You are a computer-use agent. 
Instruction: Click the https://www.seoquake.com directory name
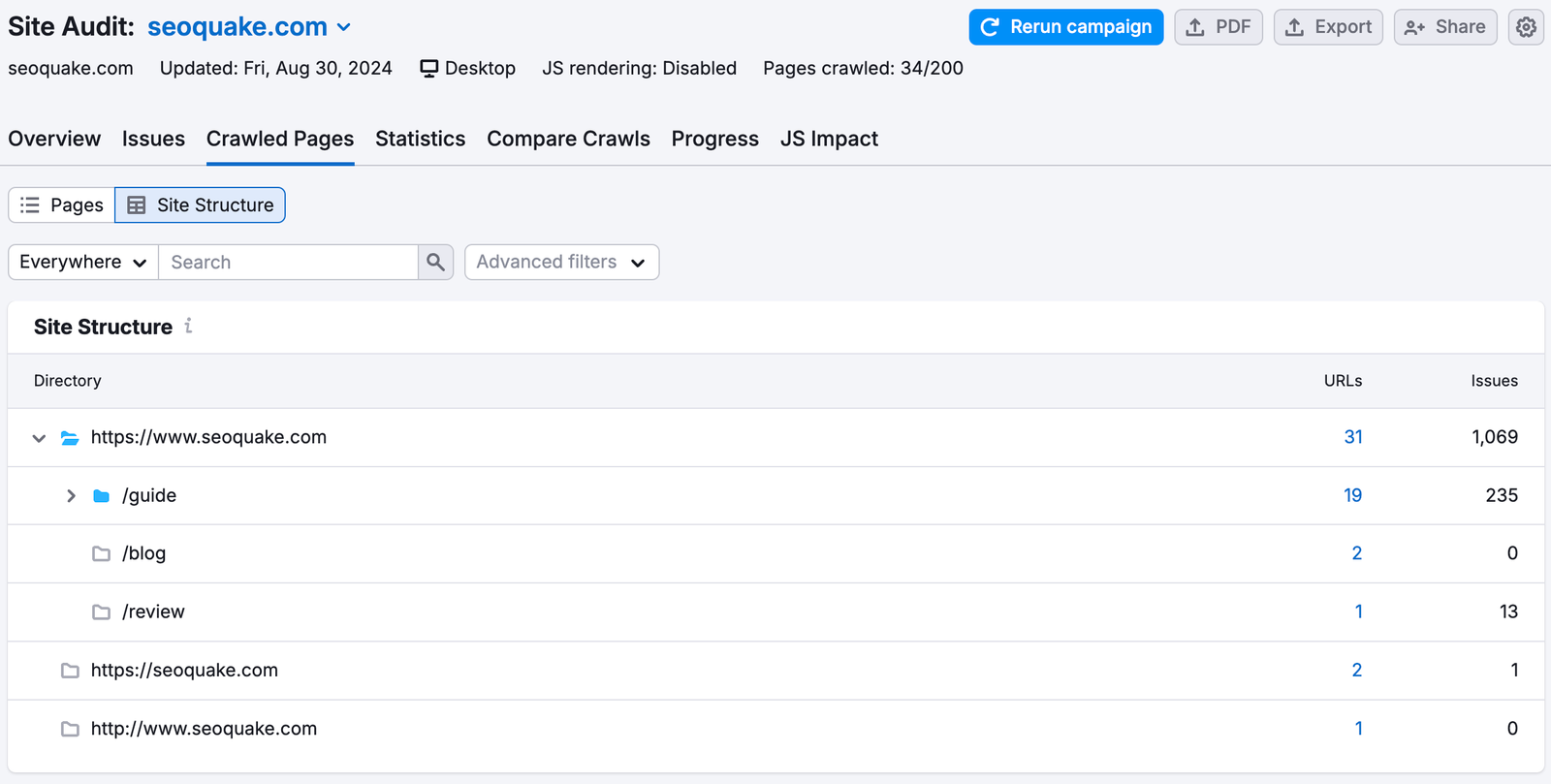coord(208,437)
